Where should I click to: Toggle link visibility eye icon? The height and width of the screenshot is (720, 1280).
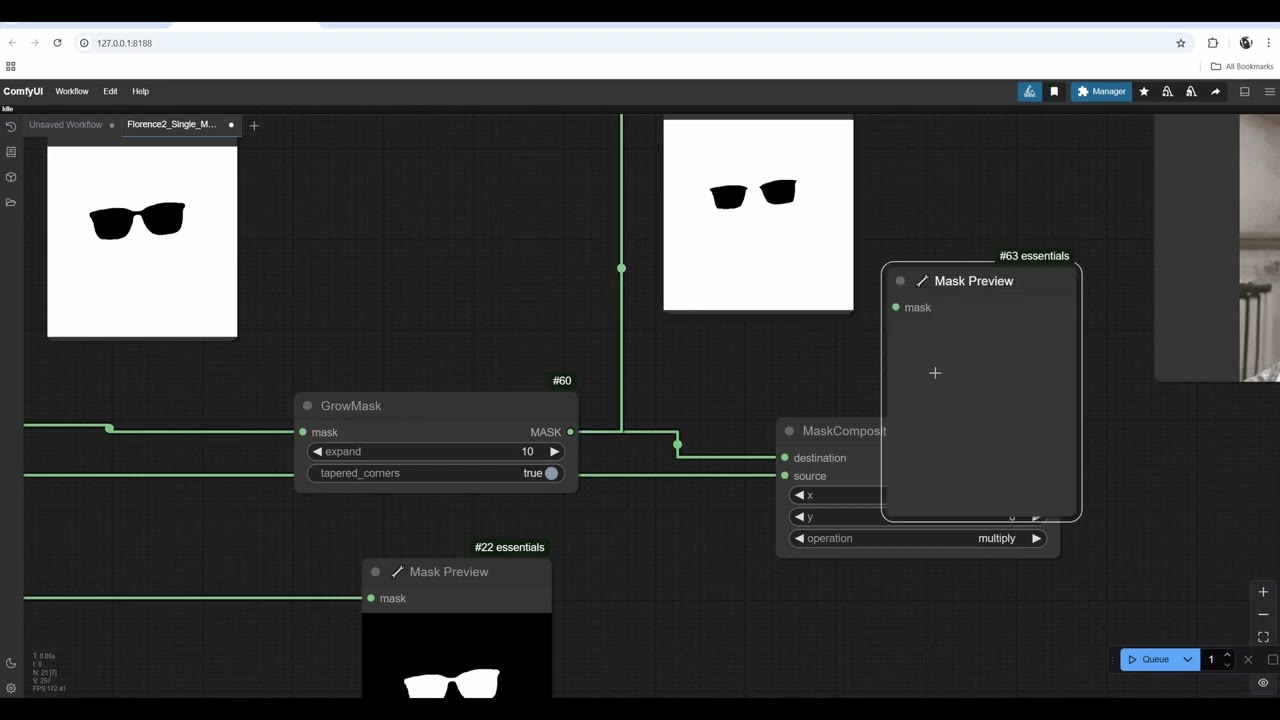[x=1263, y=683]
